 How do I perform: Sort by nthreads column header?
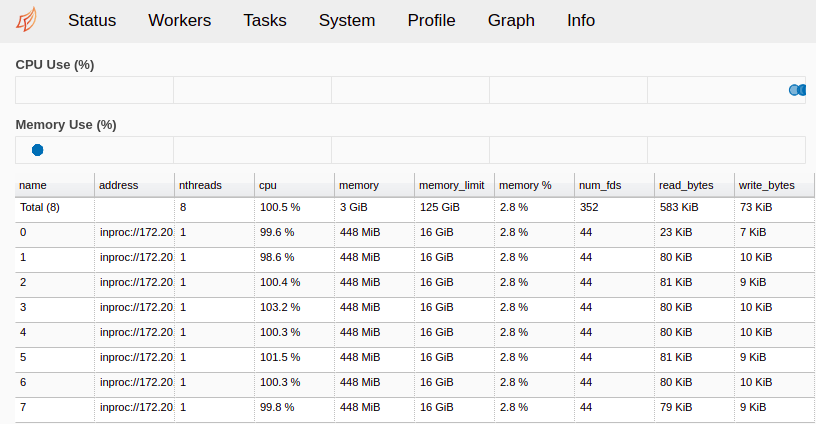(x=200, y=185)
